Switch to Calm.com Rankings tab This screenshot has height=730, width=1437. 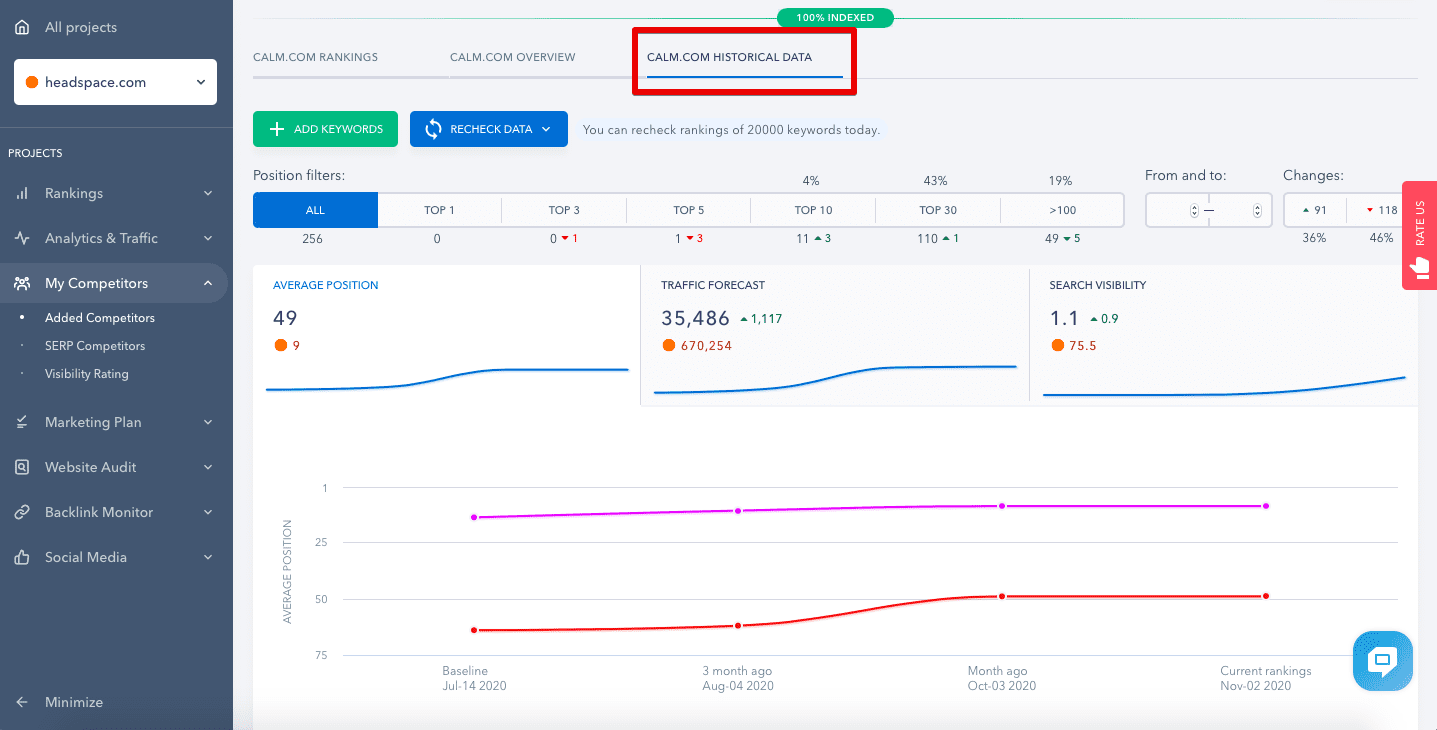315,57
